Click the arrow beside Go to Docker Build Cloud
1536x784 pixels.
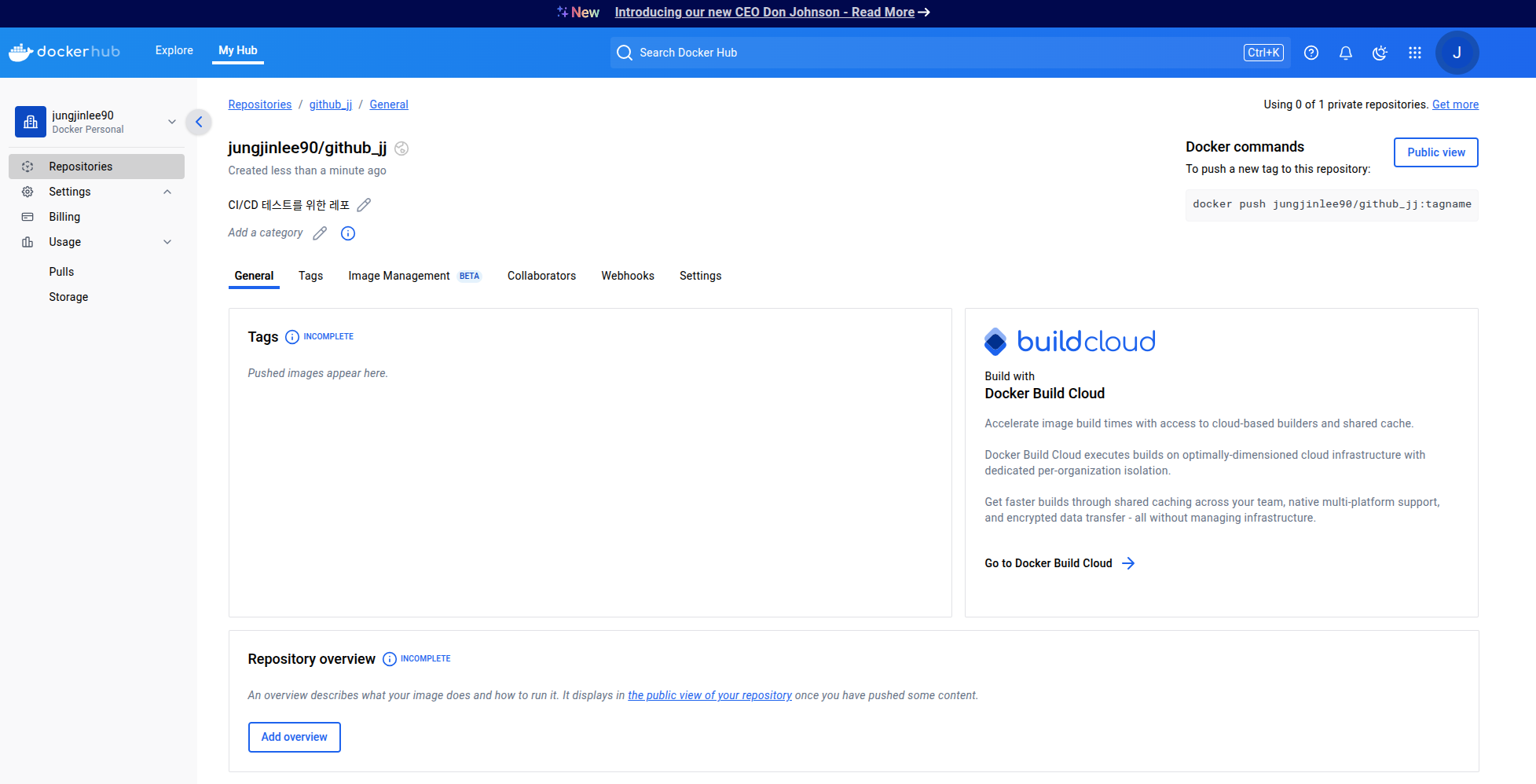pos(1128,563)
